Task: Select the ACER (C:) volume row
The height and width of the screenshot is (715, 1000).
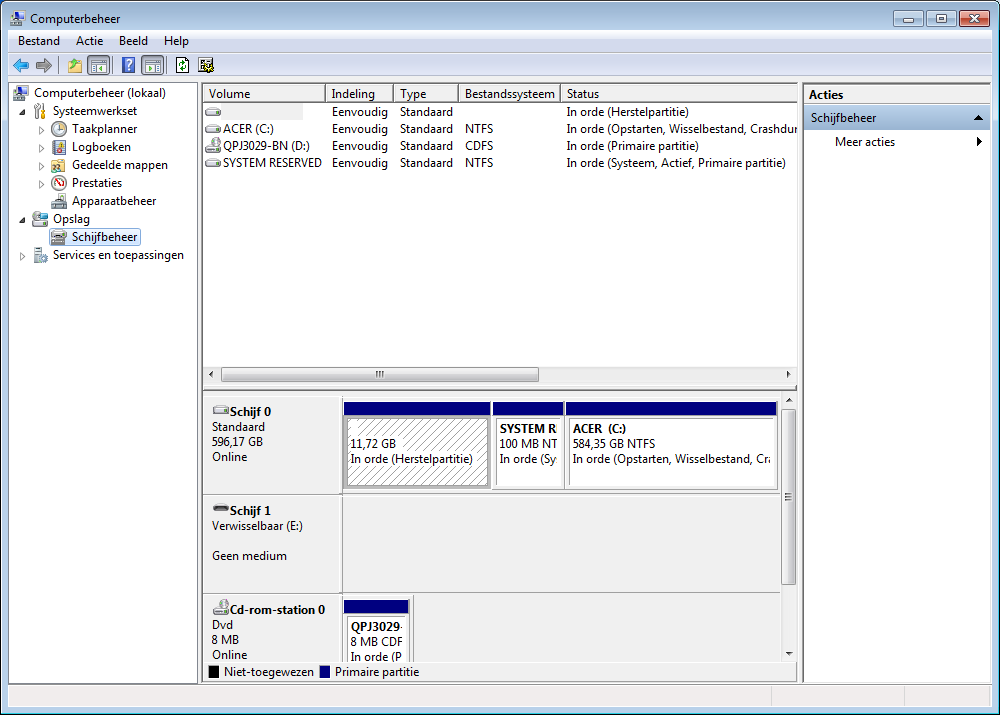Action: pyautogui.click(x=248, y=129)
